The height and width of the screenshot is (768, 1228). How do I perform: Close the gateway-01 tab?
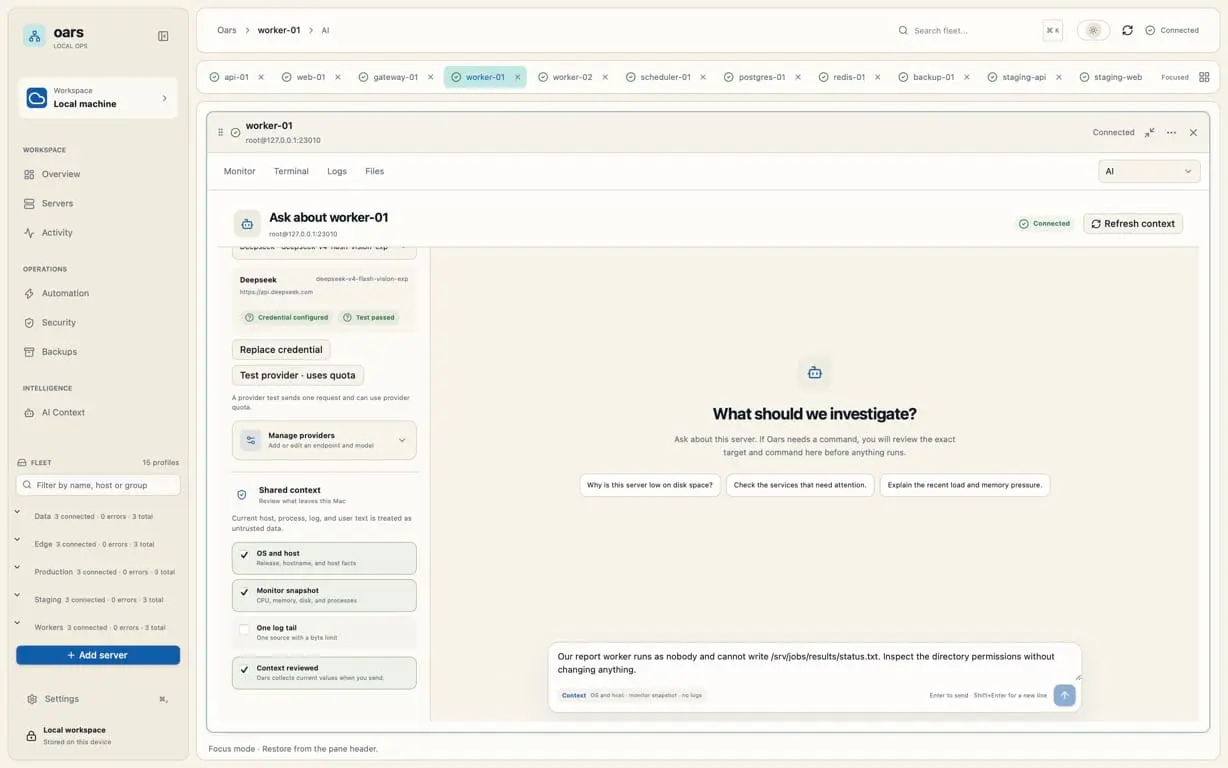click(431, 77)
